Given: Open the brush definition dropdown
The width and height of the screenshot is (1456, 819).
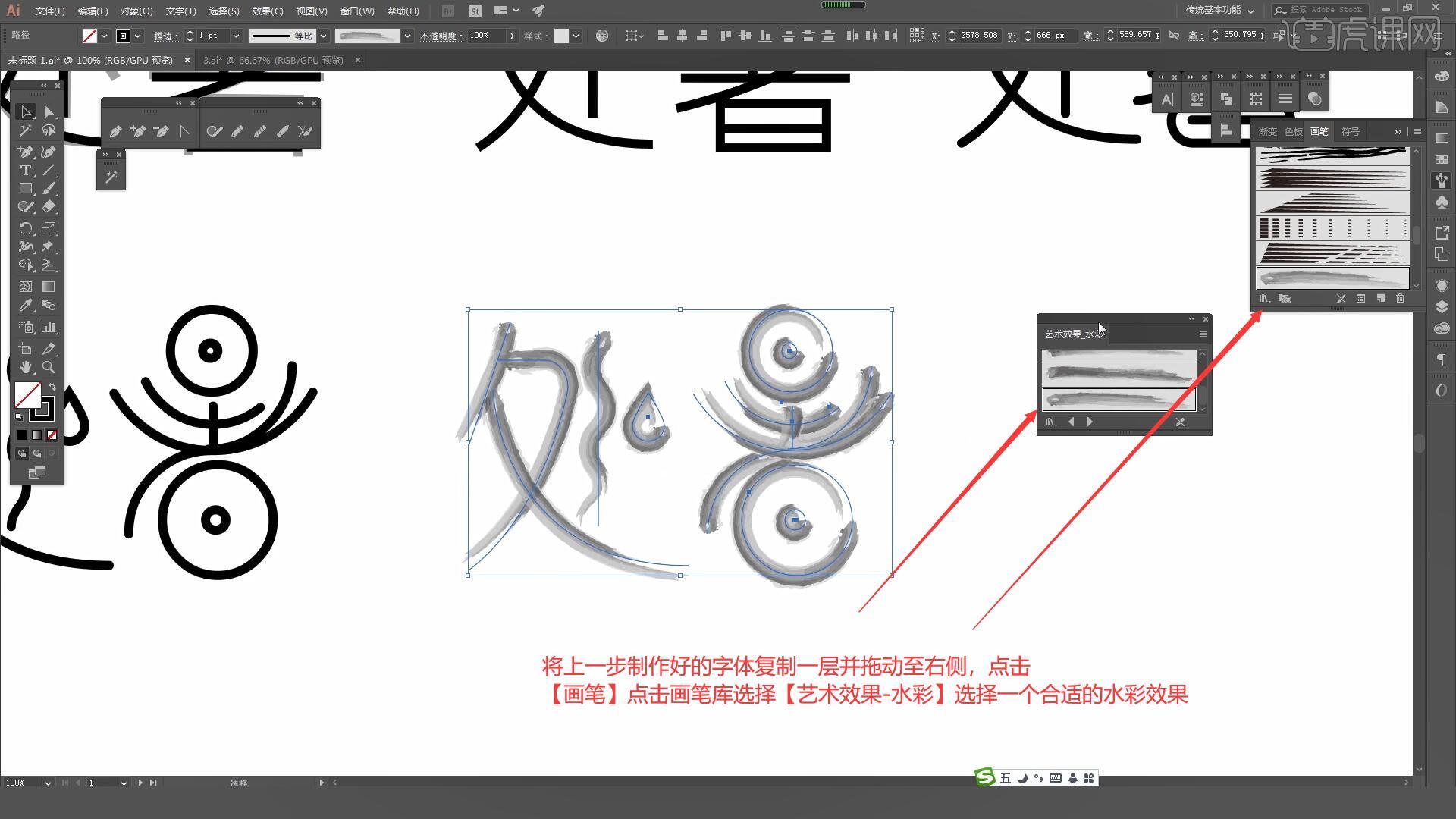Looking at the screenshot, I should 408,36.
